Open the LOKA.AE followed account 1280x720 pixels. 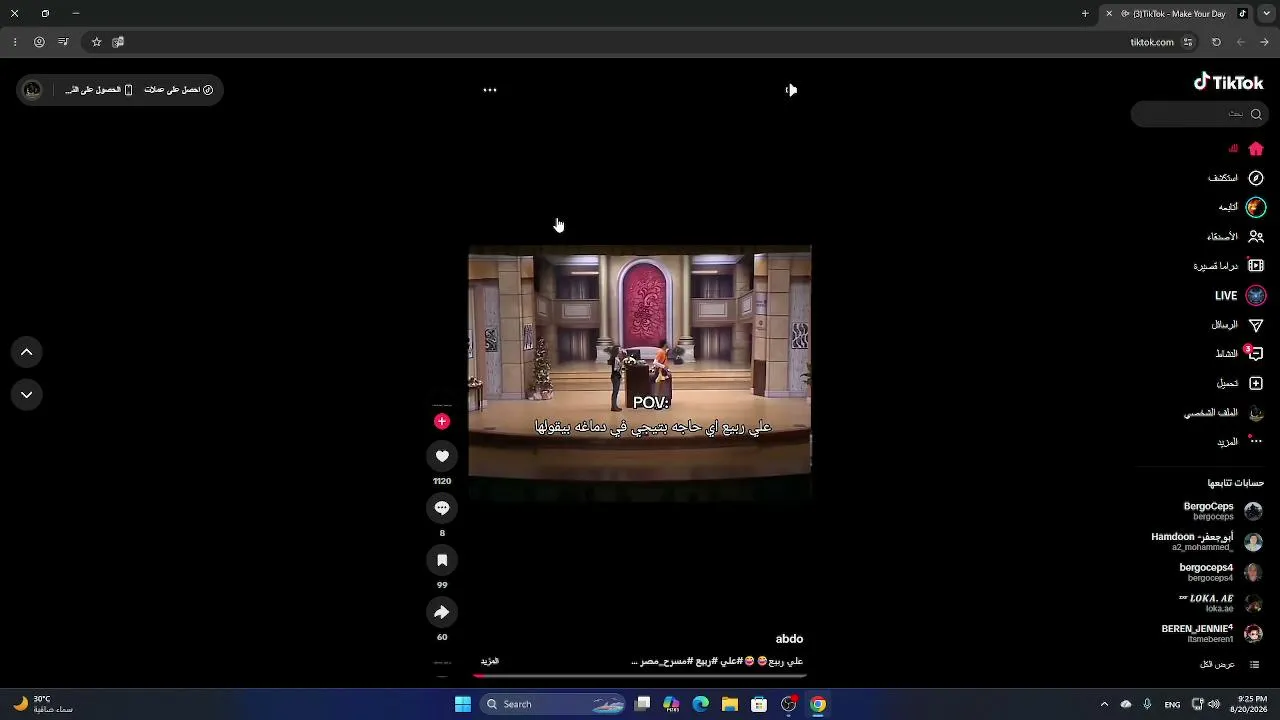1220,603
